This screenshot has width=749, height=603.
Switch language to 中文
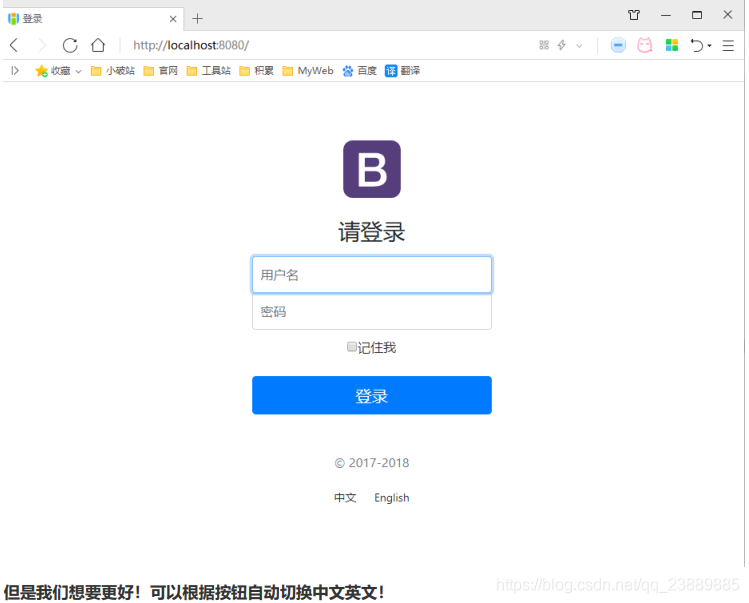345,498
